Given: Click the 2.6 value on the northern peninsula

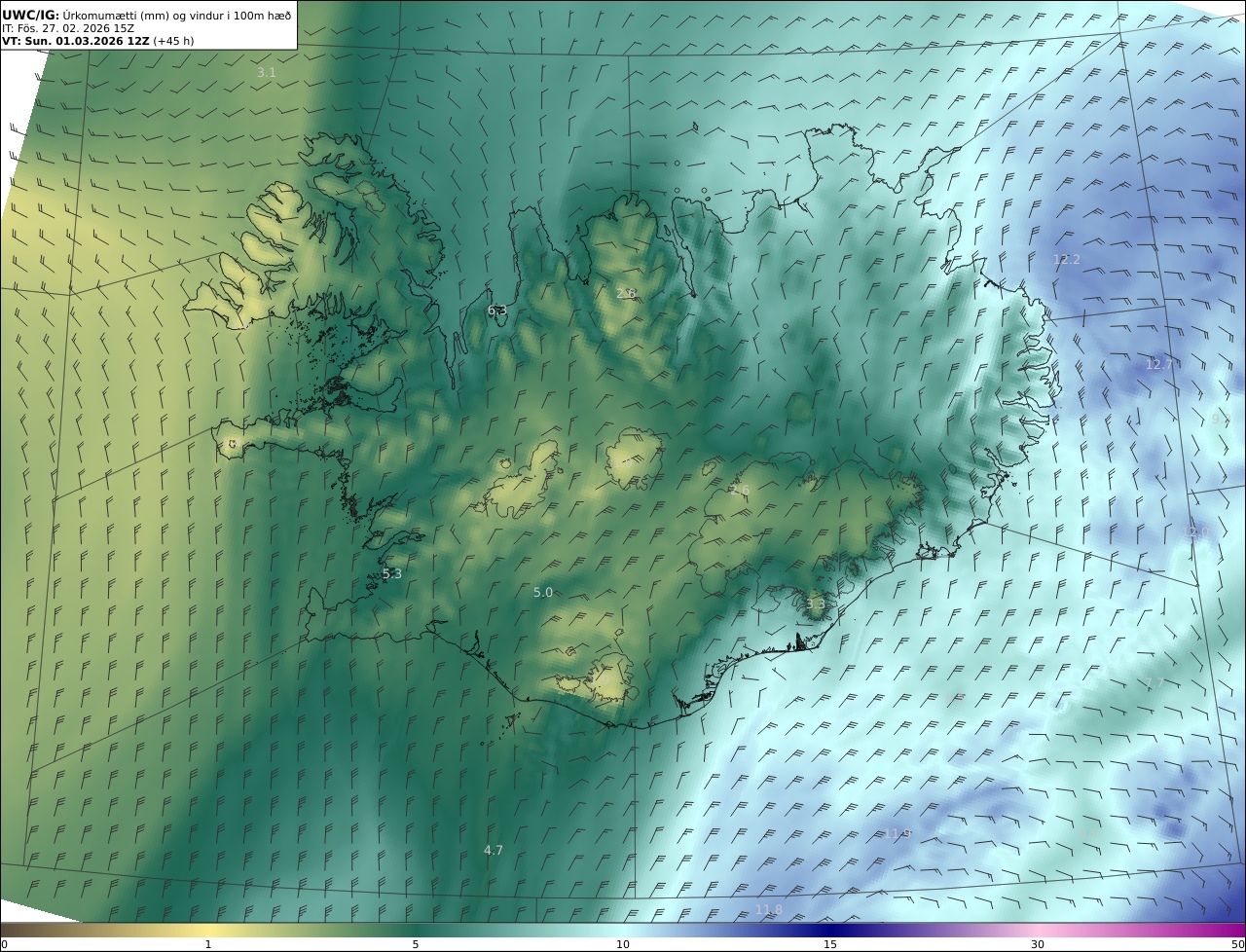Looking at the screenshot, I should click(626, 293).
